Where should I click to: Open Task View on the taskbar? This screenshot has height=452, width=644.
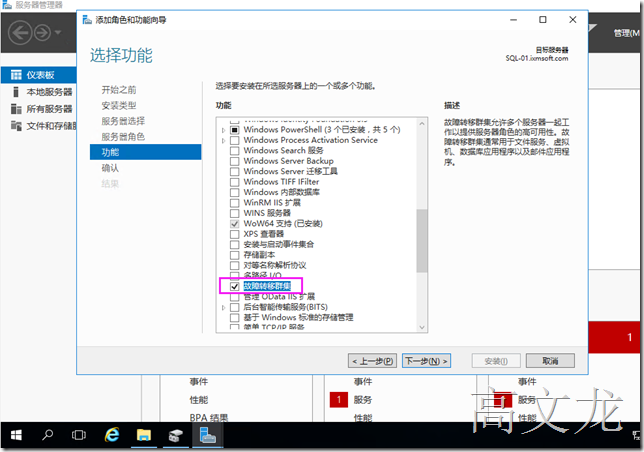coord(78,435)
